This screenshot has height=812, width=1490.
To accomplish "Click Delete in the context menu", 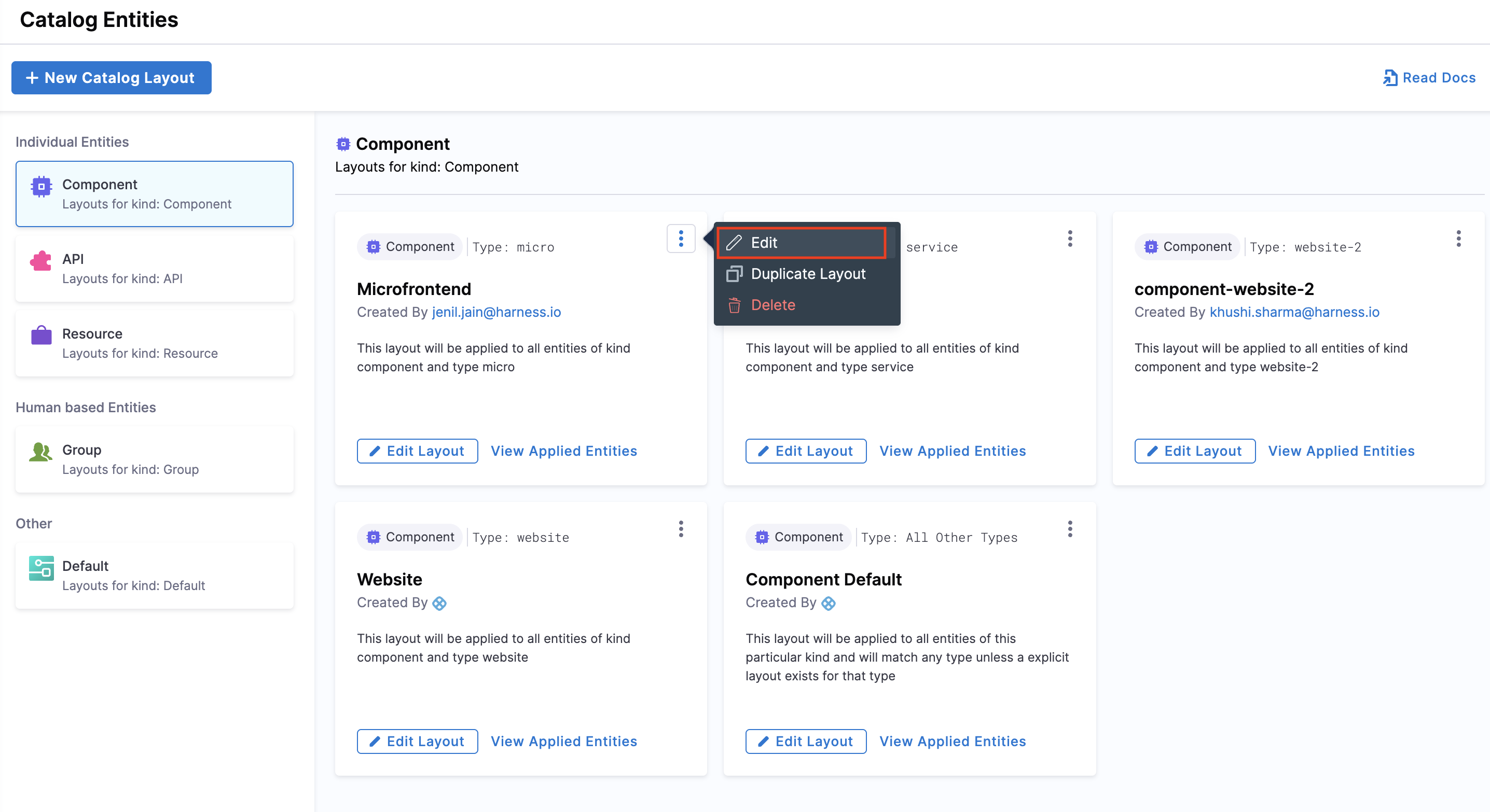I will click(772, 305).
